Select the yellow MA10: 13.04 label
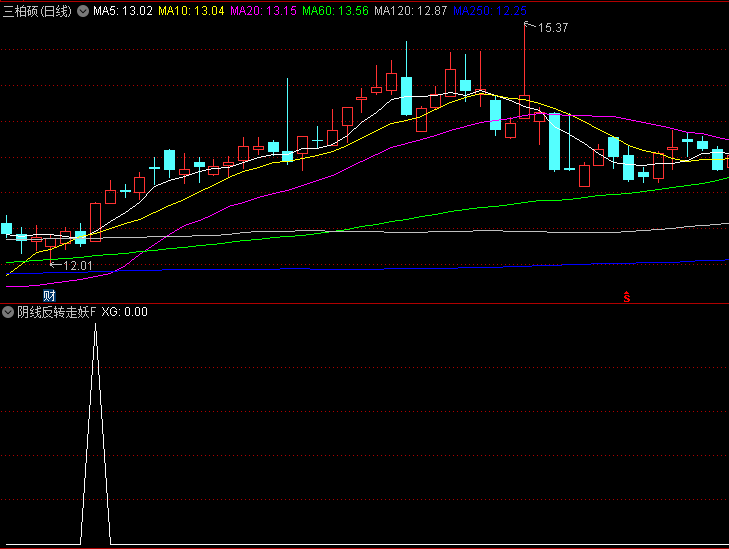 [192, 11]
